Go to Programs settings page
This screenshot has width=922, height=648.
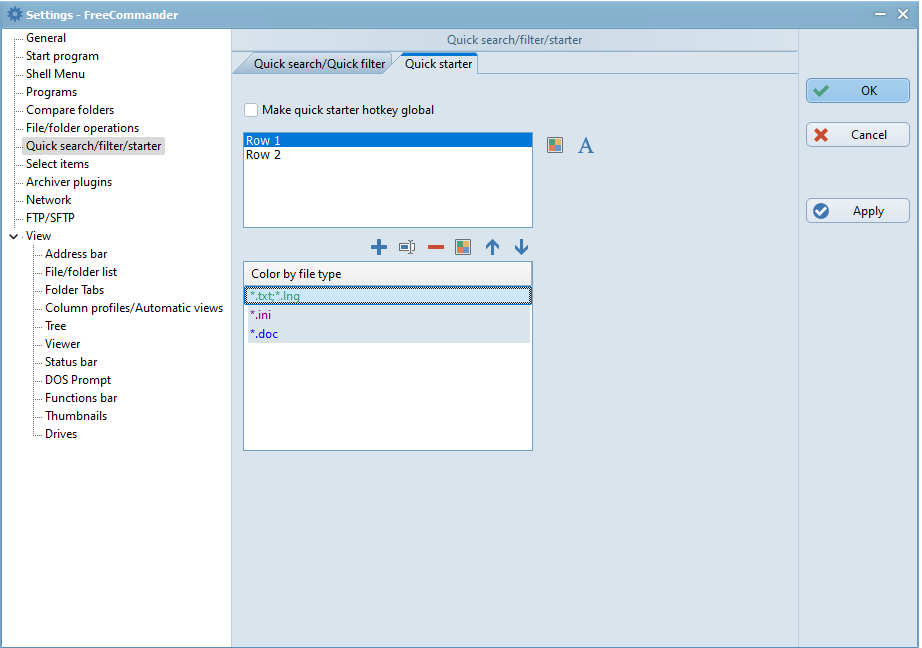pos(52,92)
